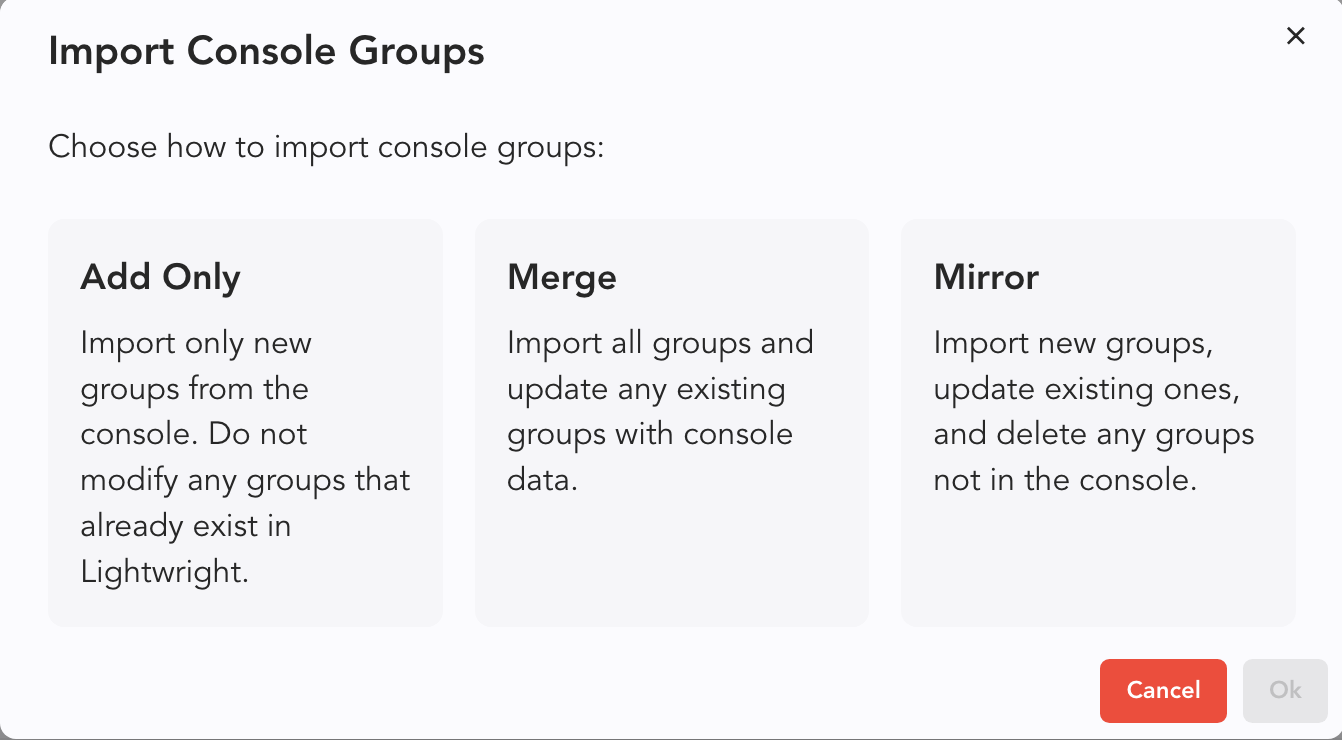Click "Import all groups and" text line
Screen dimensions: 1342x740
(x=660, y=343)
